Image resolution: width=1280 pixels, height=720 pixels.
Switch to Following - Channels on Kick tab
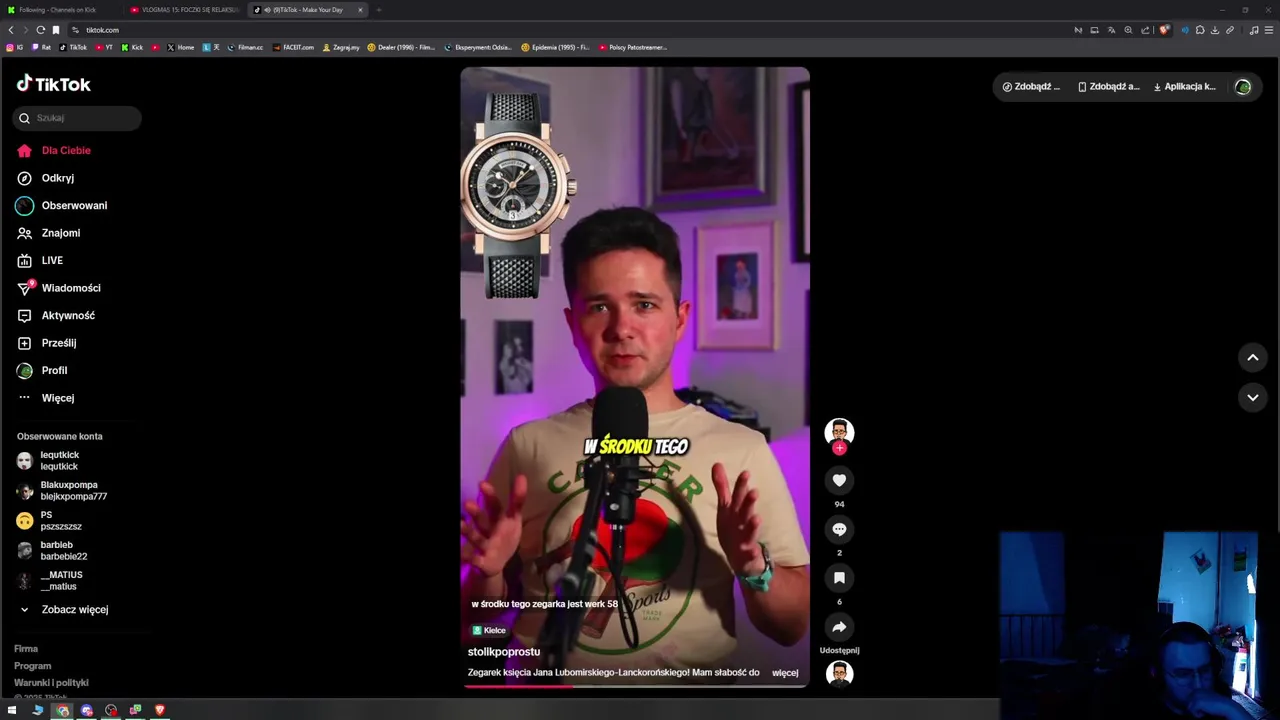coord(60,10)
